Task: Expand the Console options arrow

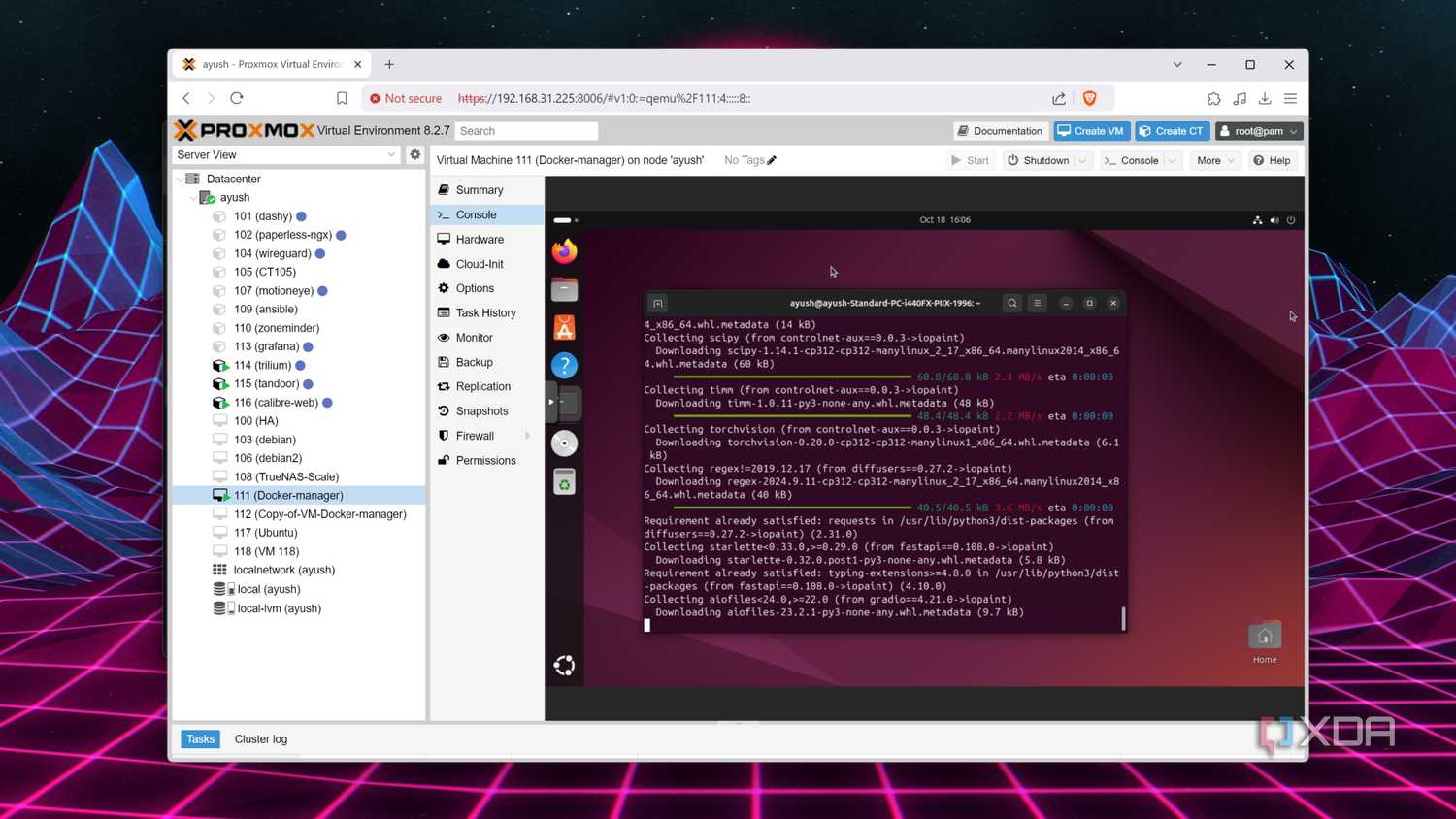Action: [1173, 160]
